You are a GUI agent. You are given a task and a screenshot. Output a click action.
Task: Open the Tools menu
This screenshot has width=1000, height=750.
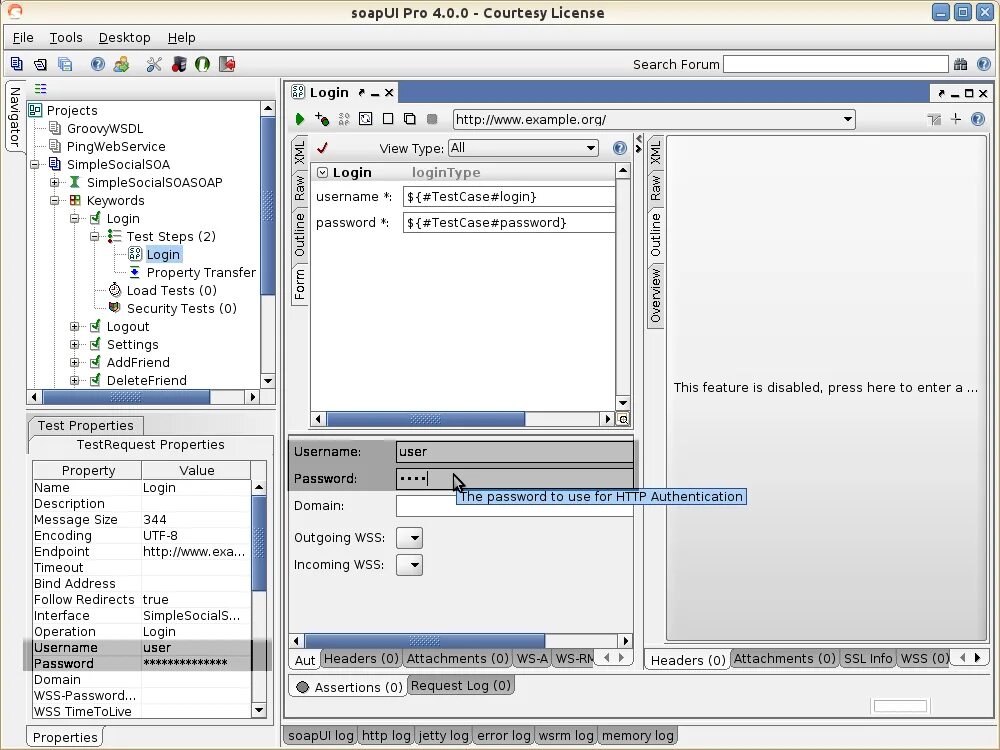tap(66, 38)
